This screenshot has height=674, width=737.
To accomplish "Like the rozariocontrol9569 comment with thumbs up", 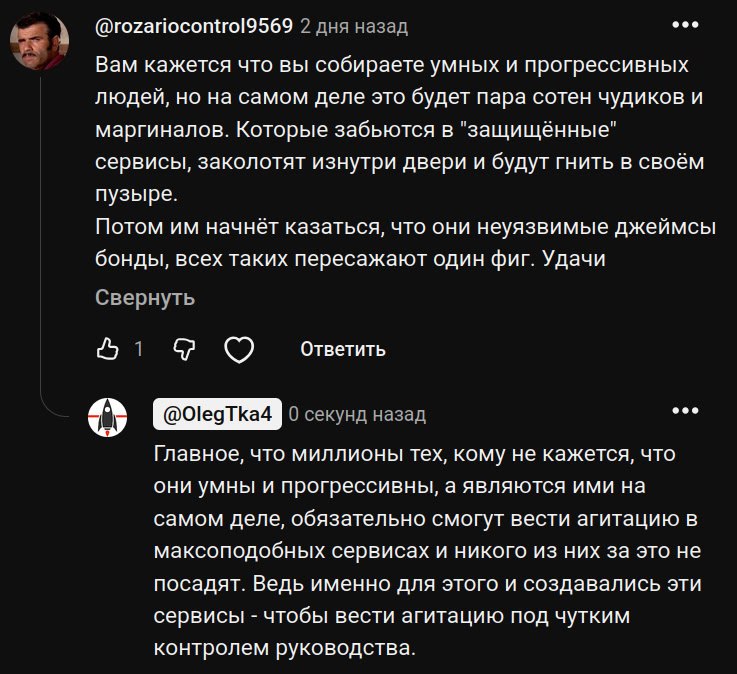I will click(107, 349).
